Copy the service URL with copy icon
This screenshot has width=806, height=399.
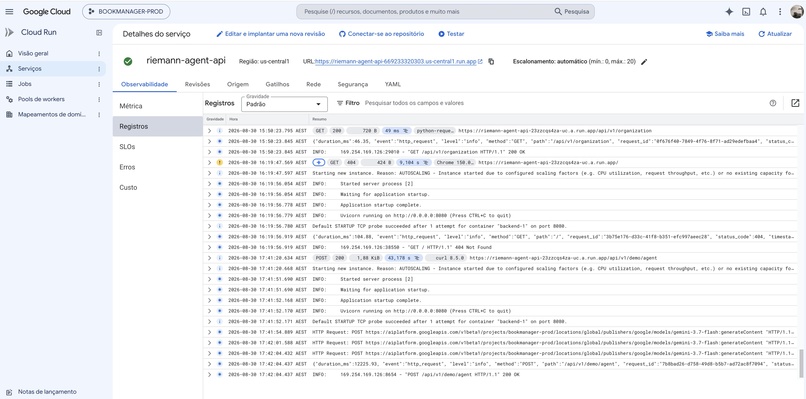(491, 62)
